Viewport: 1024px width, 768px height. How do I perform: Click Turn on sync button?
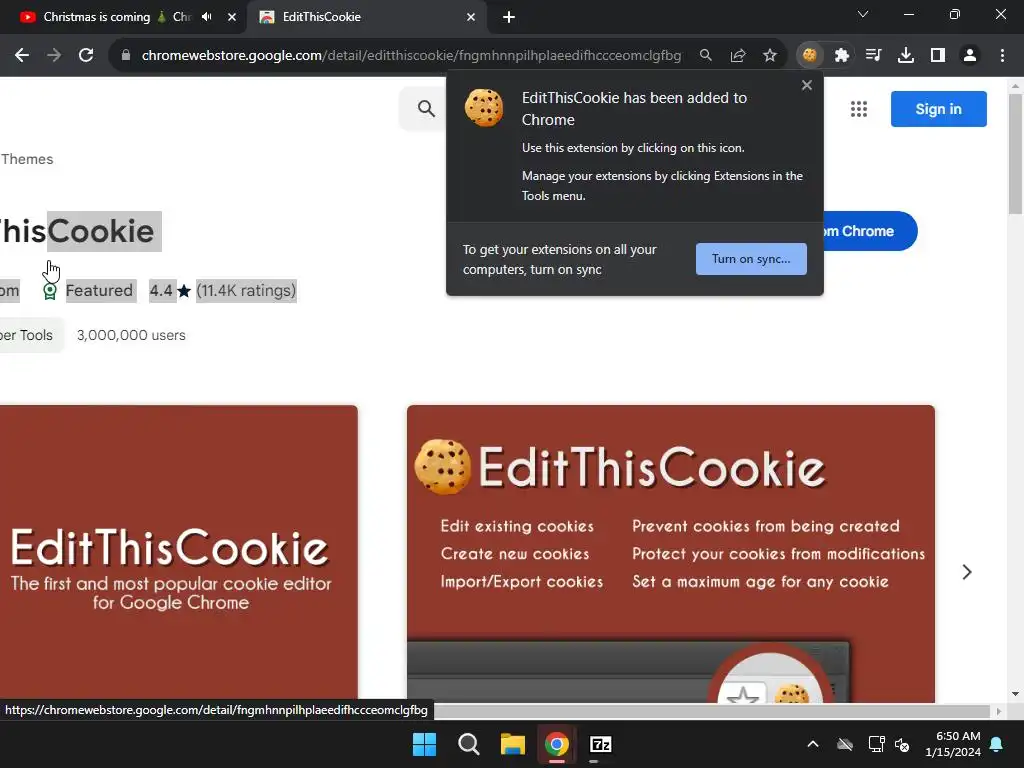(x=751, y=259)
